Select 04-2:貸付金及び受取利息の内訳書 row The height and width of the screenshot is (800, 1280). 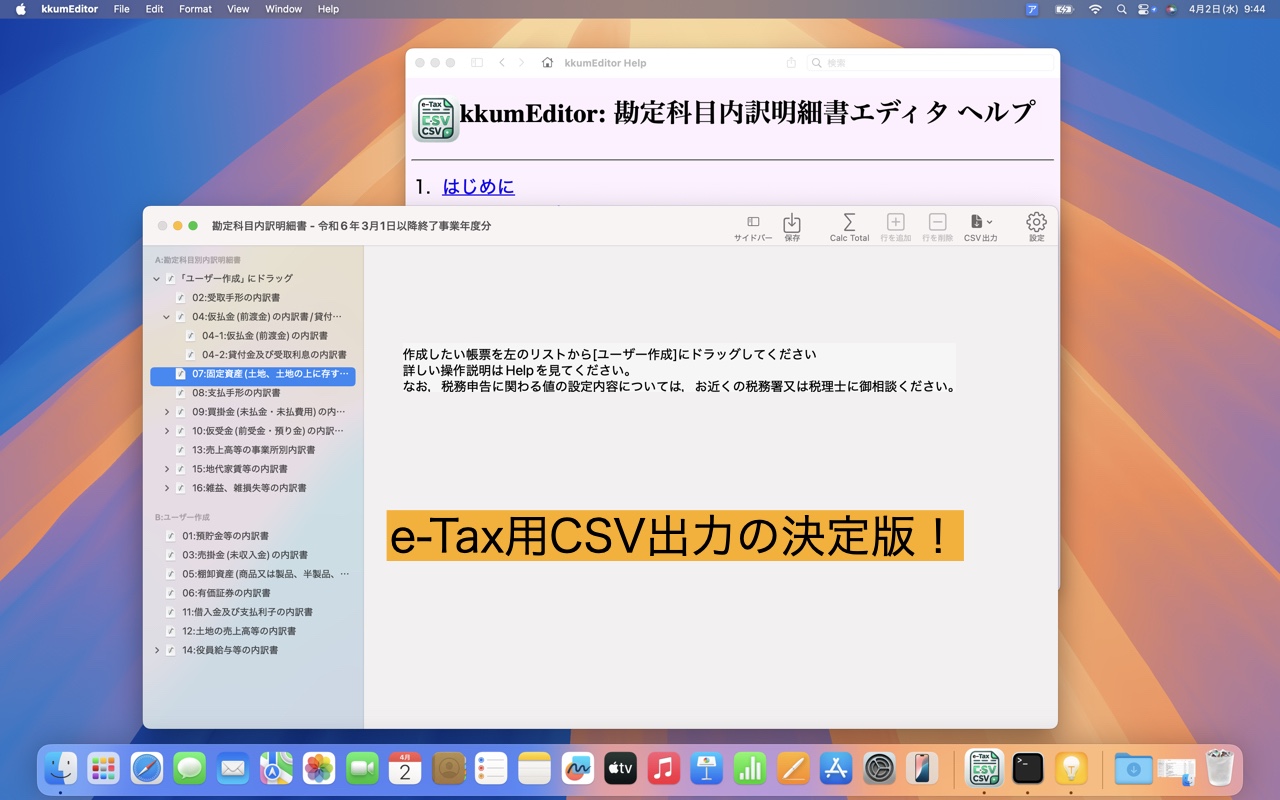(x=253, y=355)
